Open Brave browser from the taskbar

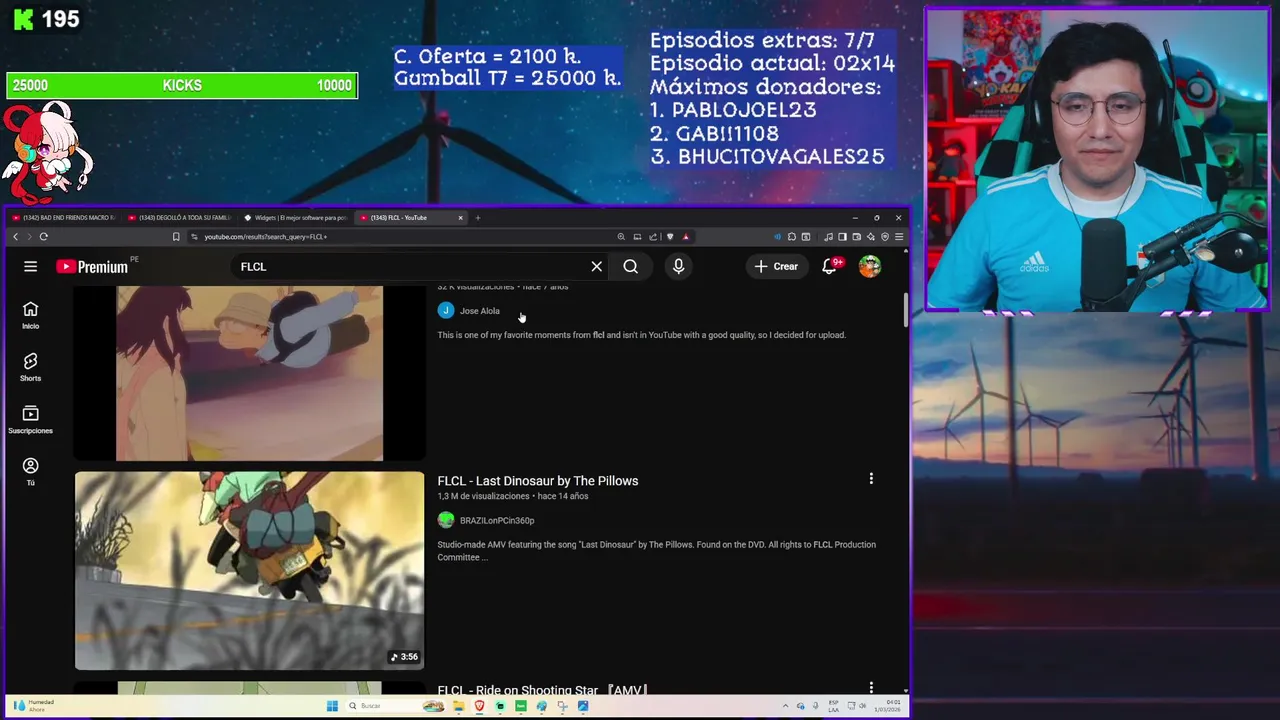(479, 706)
